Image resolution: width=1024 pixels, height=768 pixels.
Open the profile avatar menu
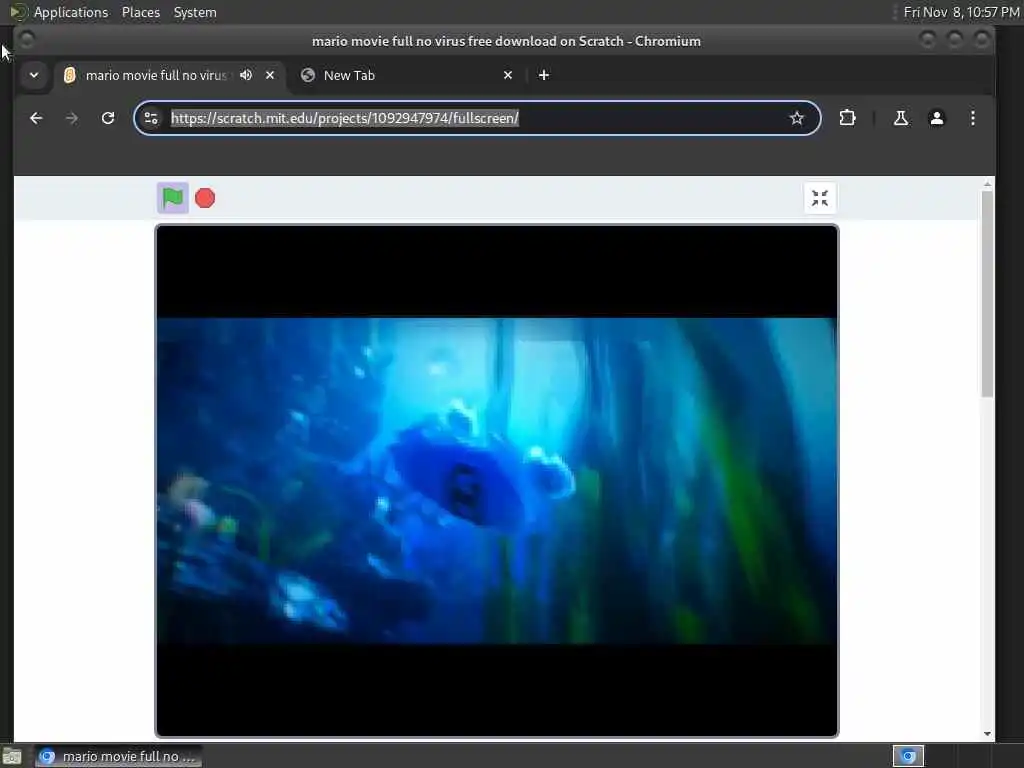pyautogui.click(x=936, y=118)
